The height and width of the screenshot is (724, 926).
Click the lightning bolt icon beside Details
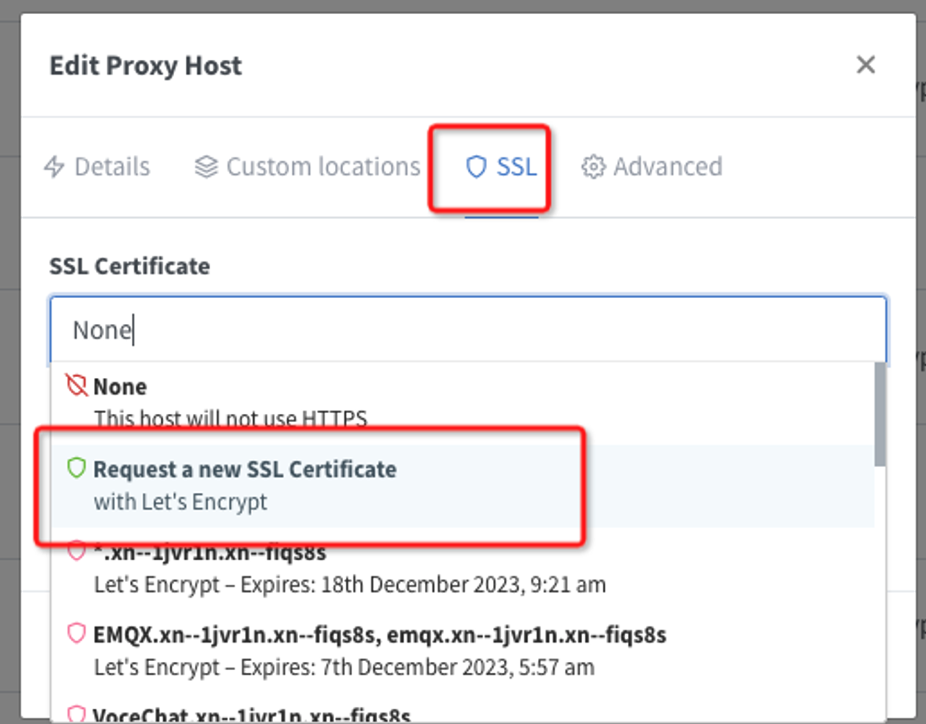54,167
